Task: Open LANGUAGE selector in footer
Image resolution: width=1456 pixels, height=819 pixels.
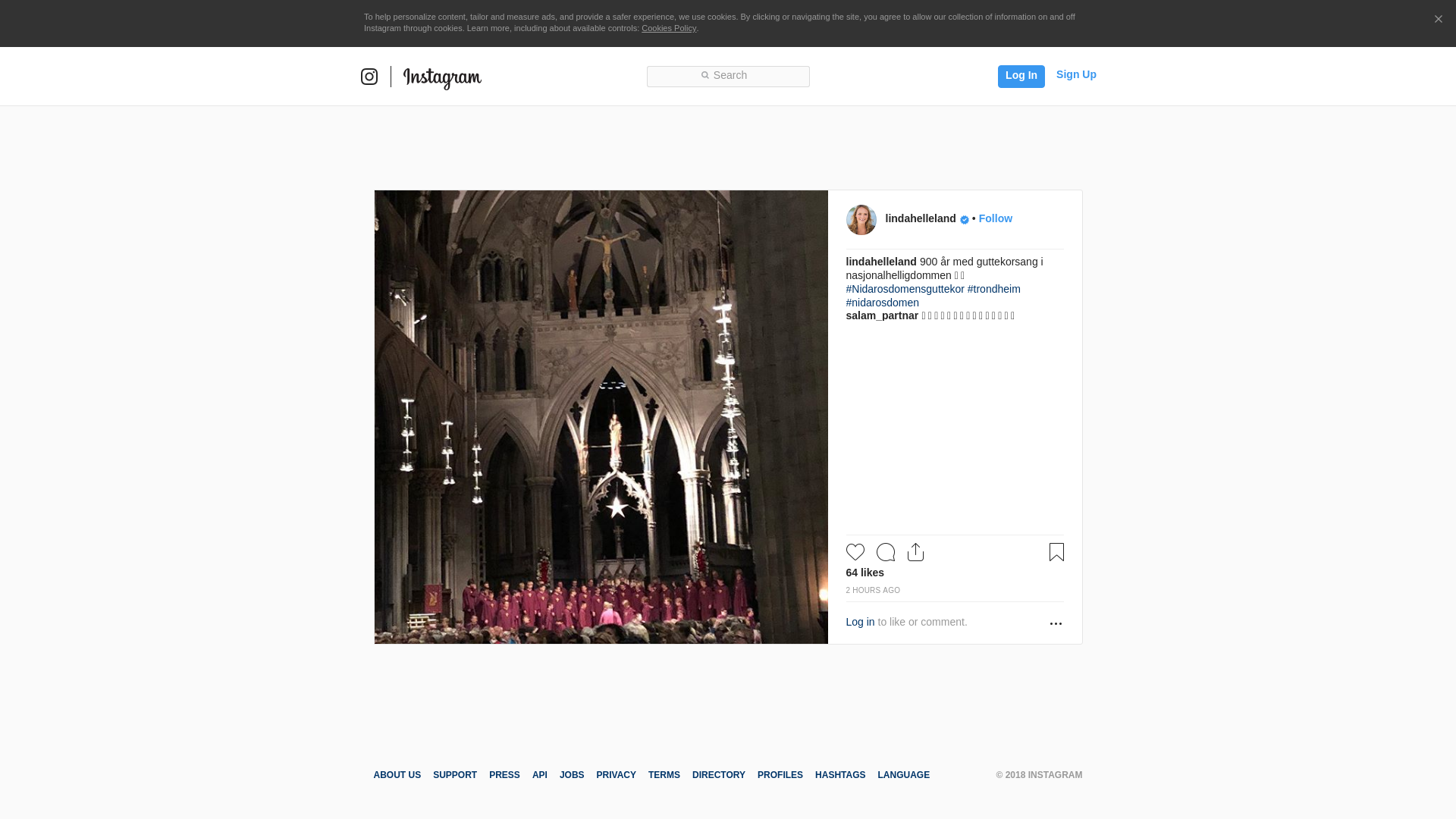Action: coord(903,775)
